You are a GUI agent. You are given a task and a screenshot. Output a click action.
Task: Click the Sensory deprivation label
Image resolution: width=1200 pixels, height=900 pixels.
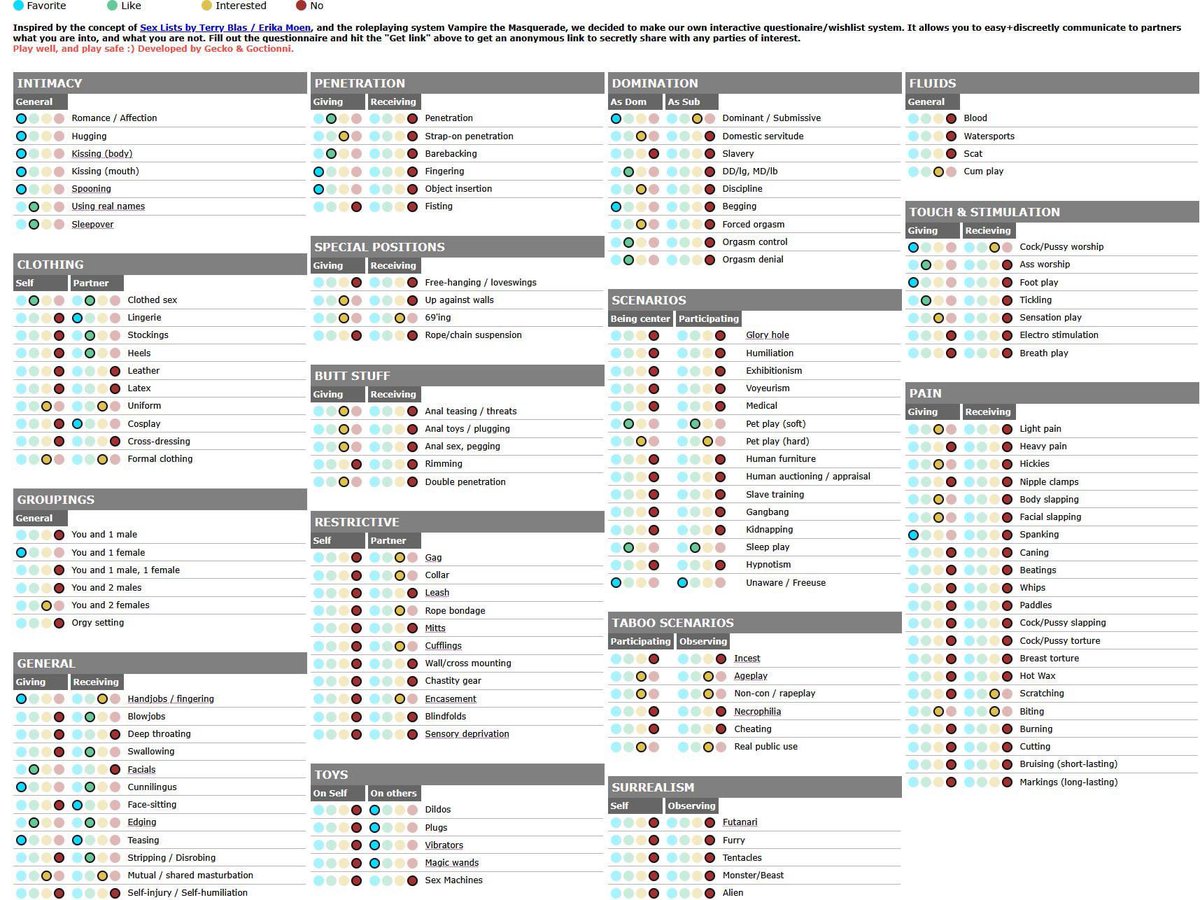click(467, 734)
